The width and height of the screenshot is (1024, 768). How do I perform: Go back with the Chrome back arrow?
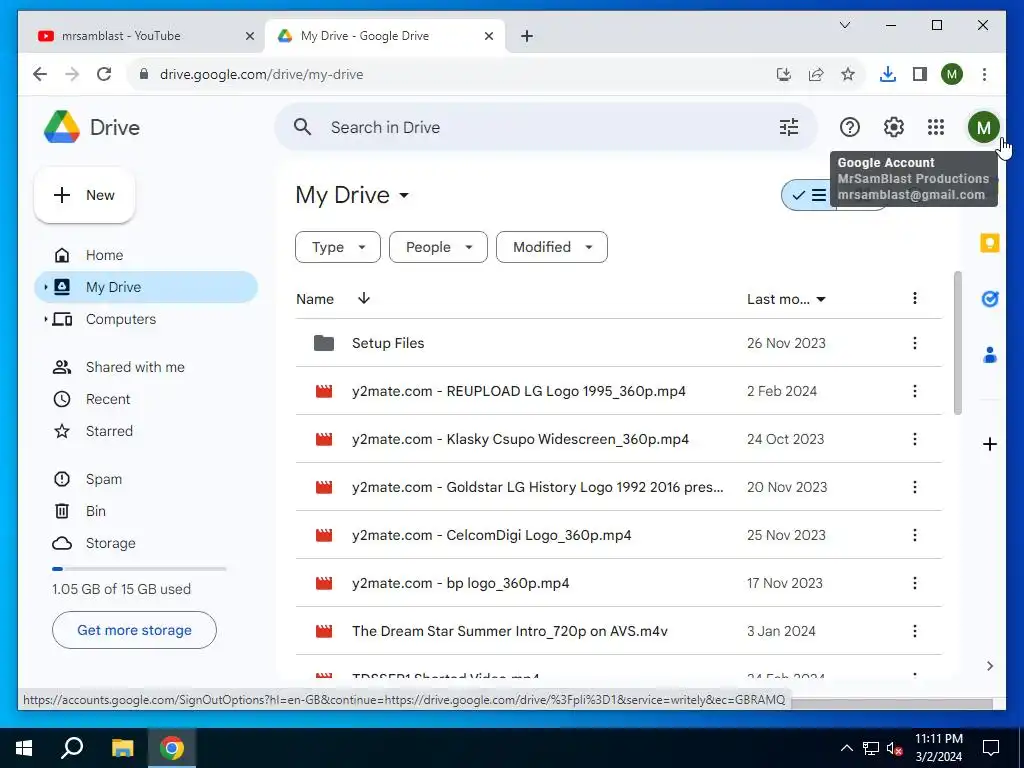click(x=40, y=74)
